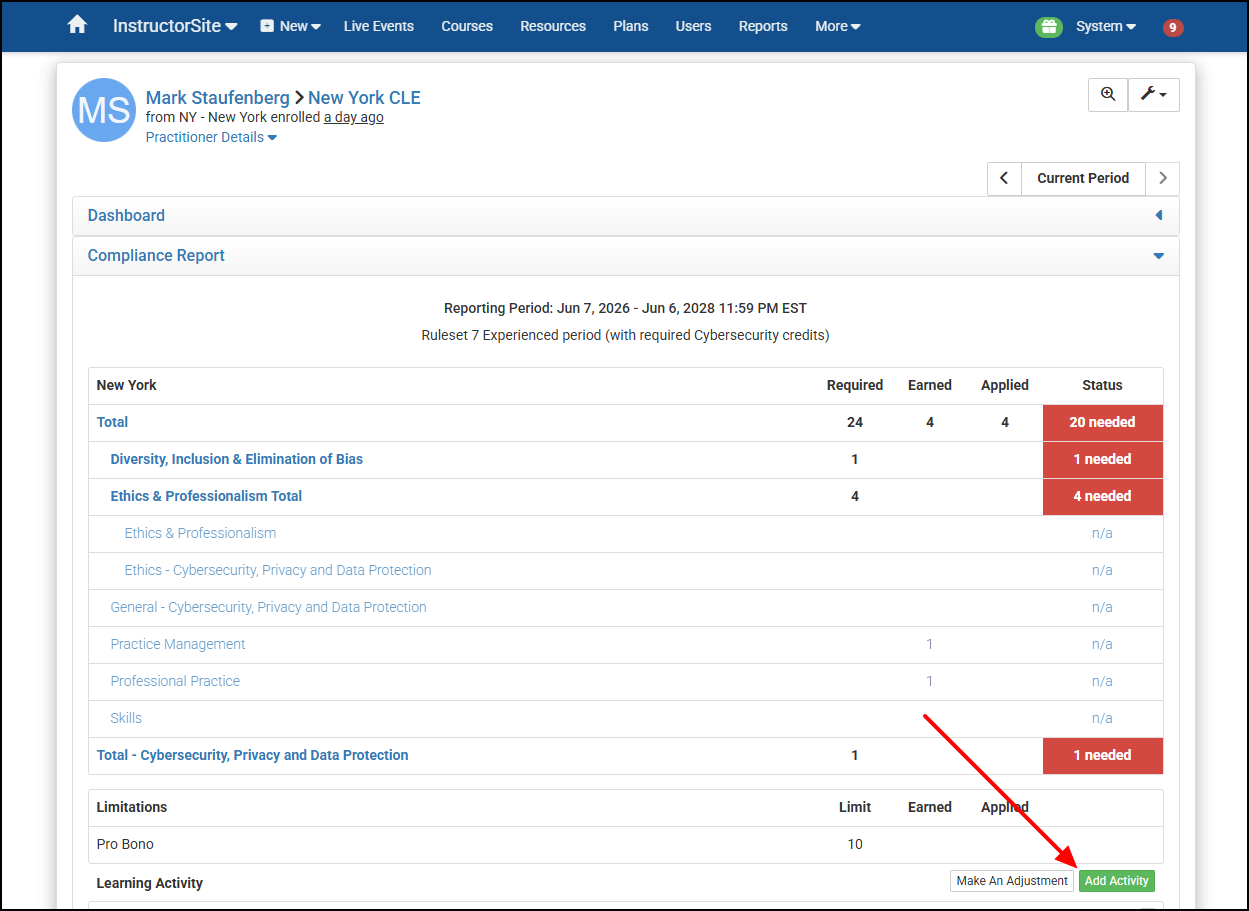Open the Practice Management link
The height and width of the screenshot is (911, 1249).
point(178,644)
